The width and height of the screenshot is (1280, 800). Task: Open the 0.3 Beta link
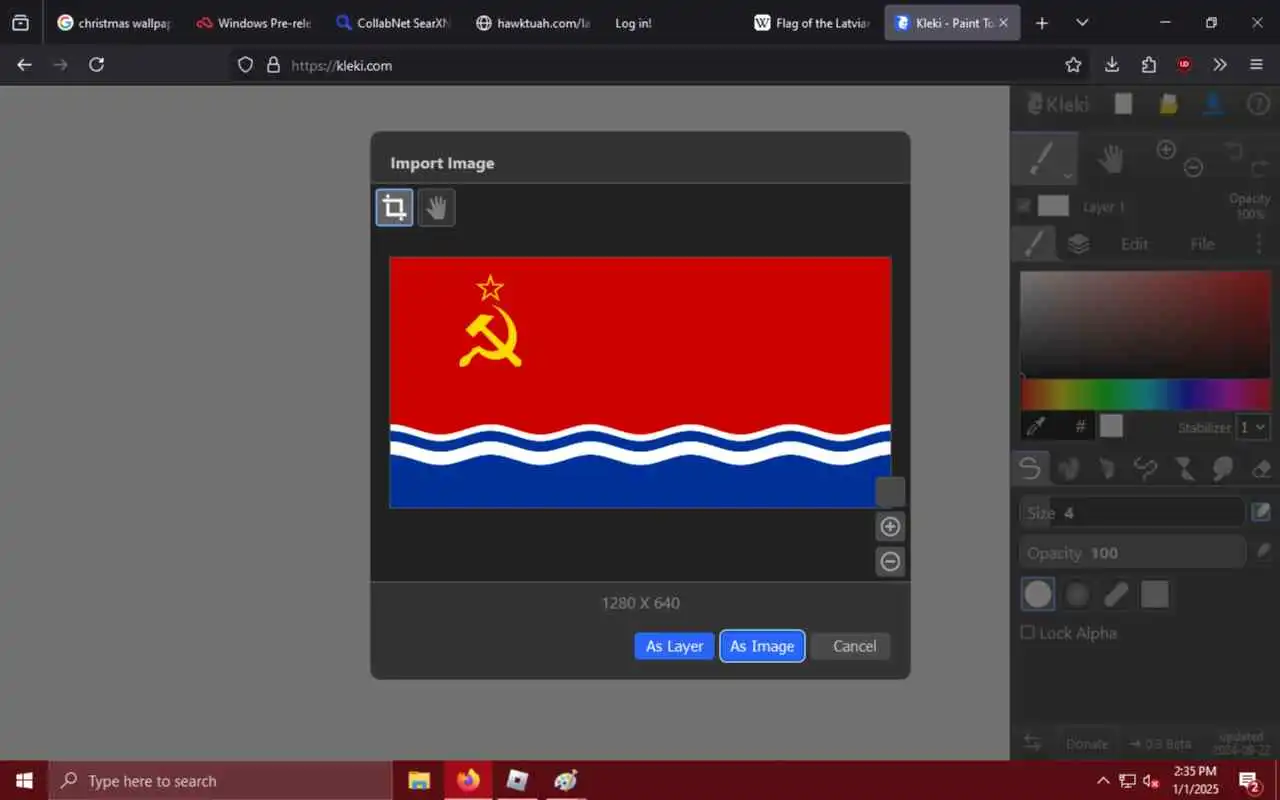(1160, 744)
